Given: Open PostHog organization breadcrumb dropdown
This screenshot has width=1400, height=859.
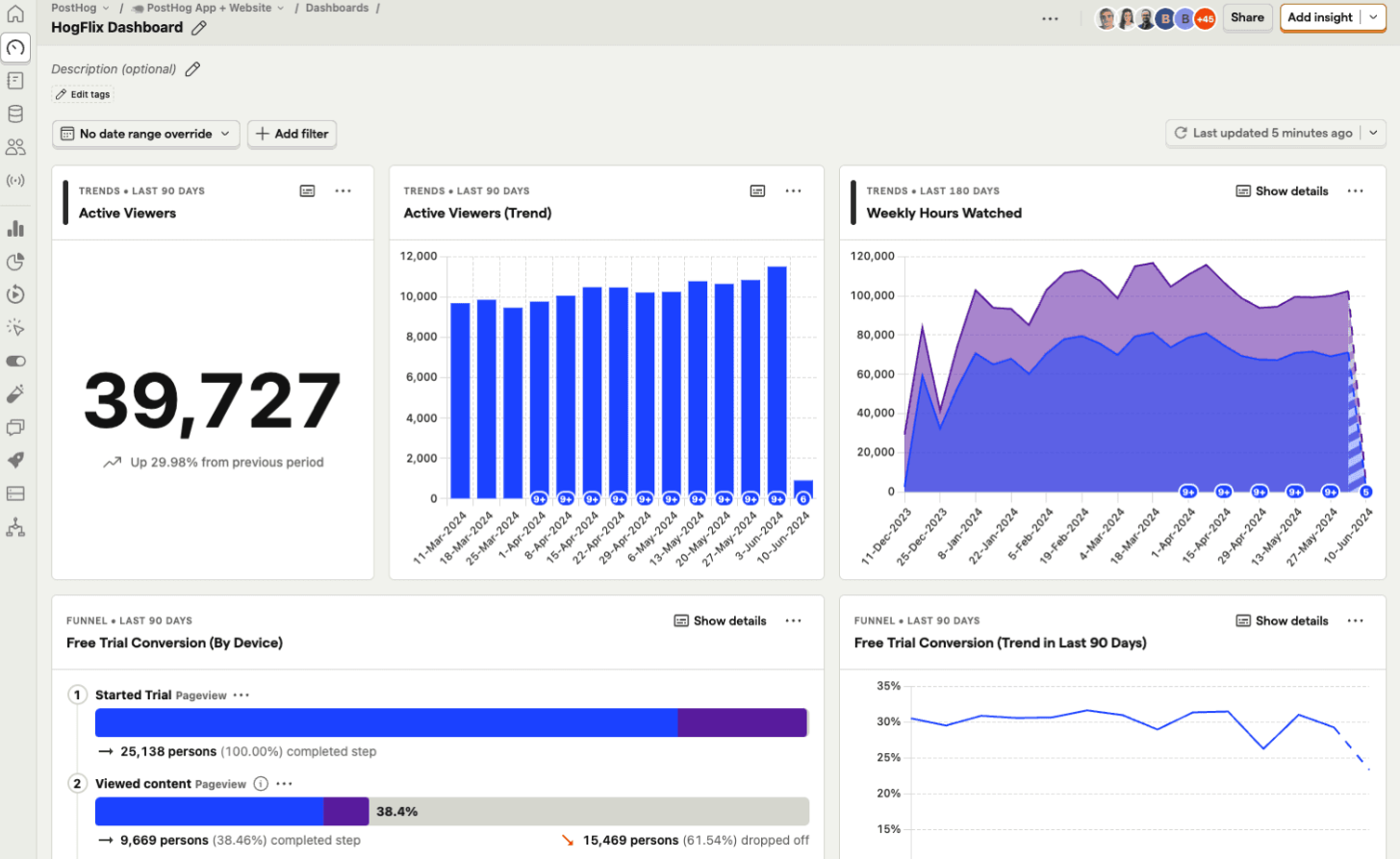Looking at the screenshot, I should pyautogui.click(x=81, y=8).
